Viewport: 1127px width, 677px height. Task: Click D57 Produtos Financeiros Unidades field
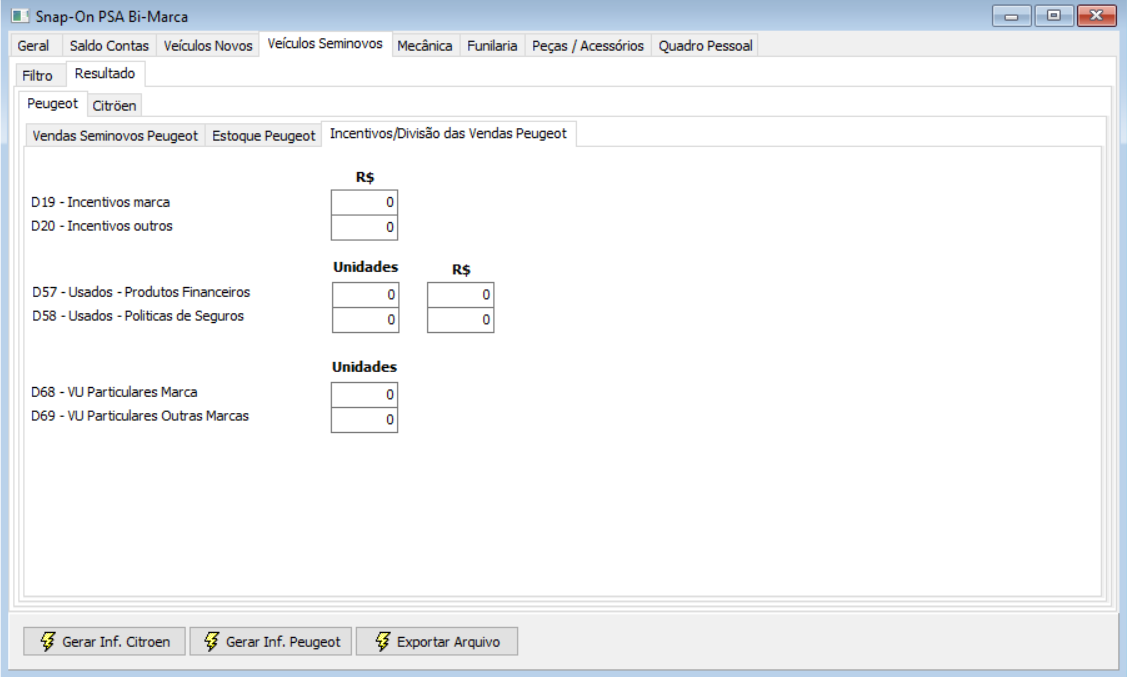tap(365, 295)
